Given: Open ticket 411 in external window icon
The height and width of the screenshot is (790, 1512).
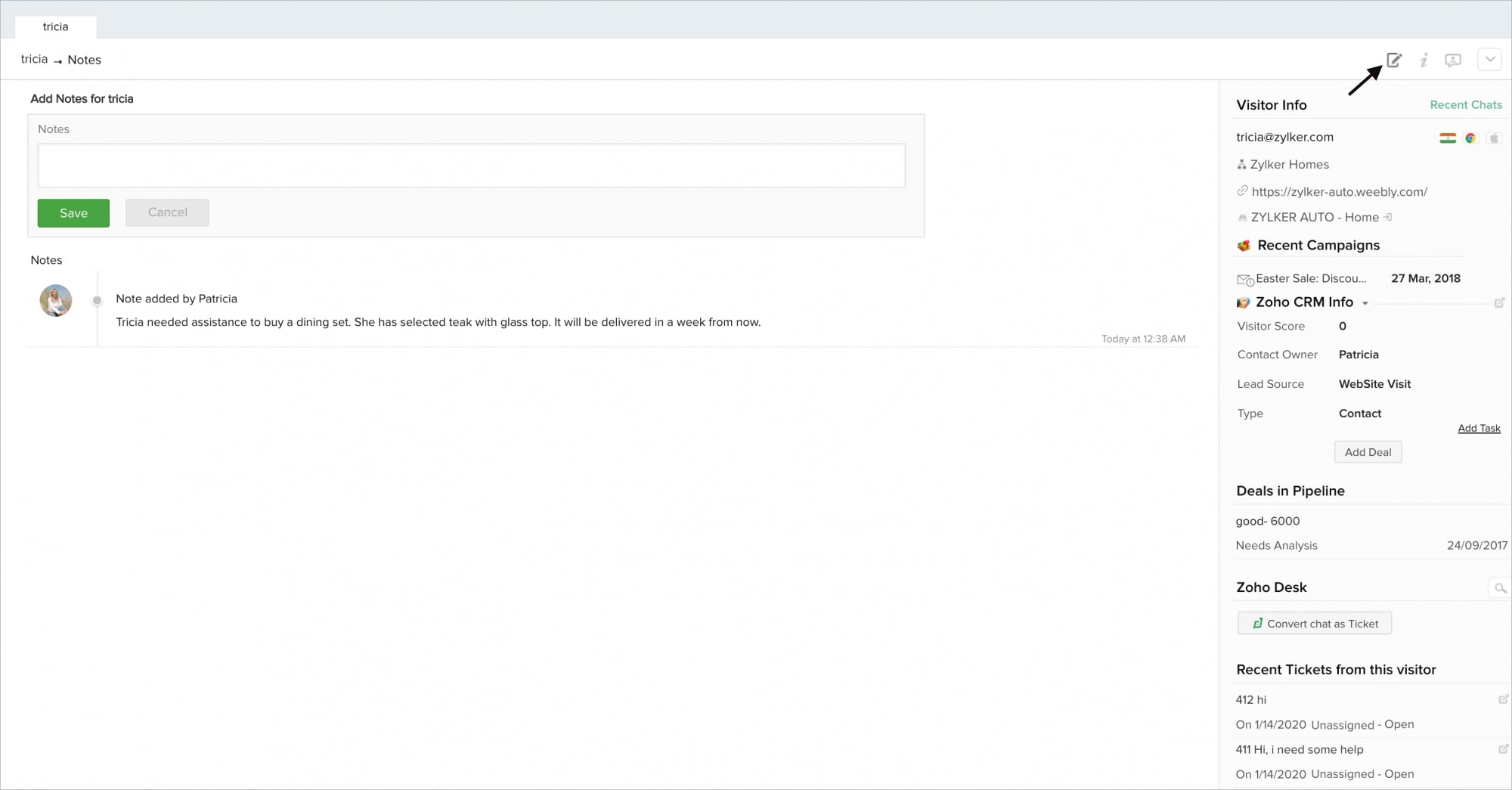Looking at the screenshot, I should (1503, 749).
